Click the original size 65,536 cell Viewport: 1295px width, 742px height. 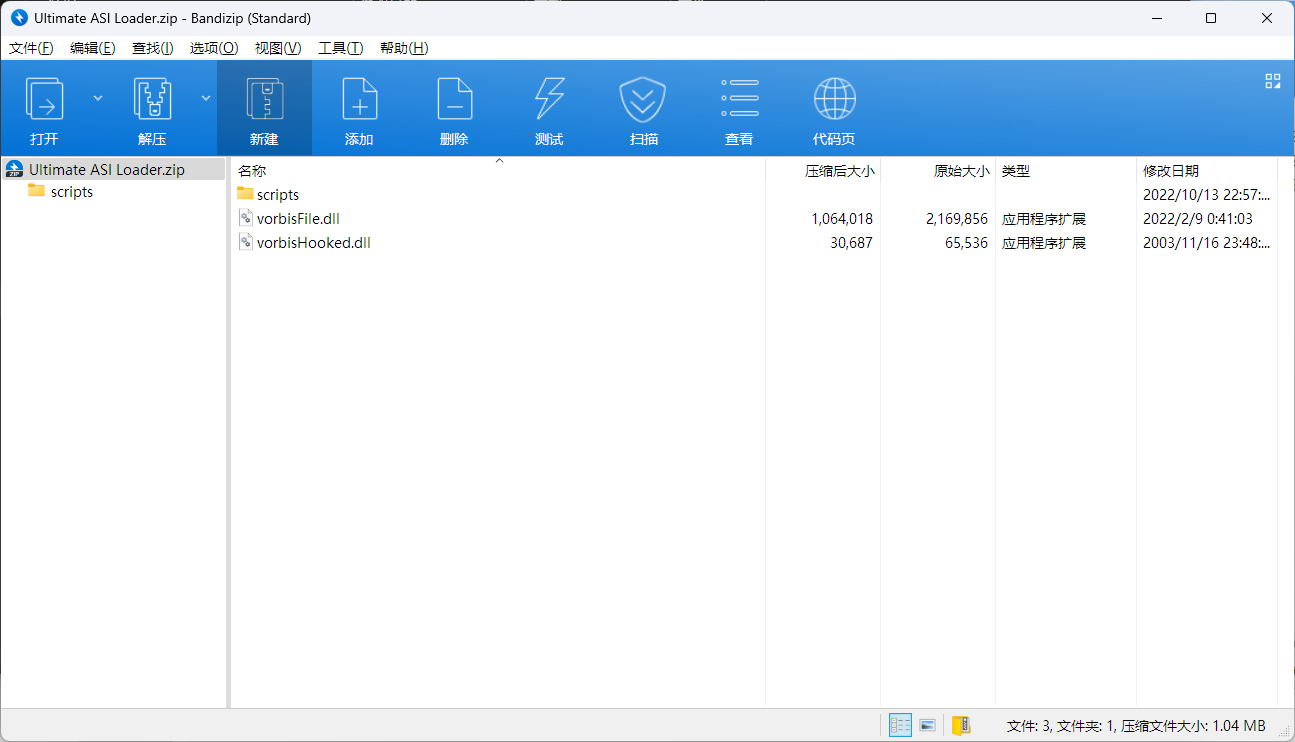pos(966,242)
